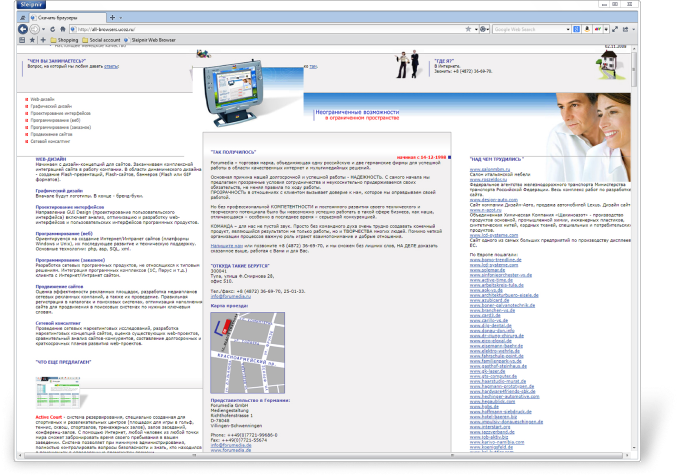Open the www.sinfonieorchester-vs.de link
This screenshot has height=475, width=683.
pos(501,275)
